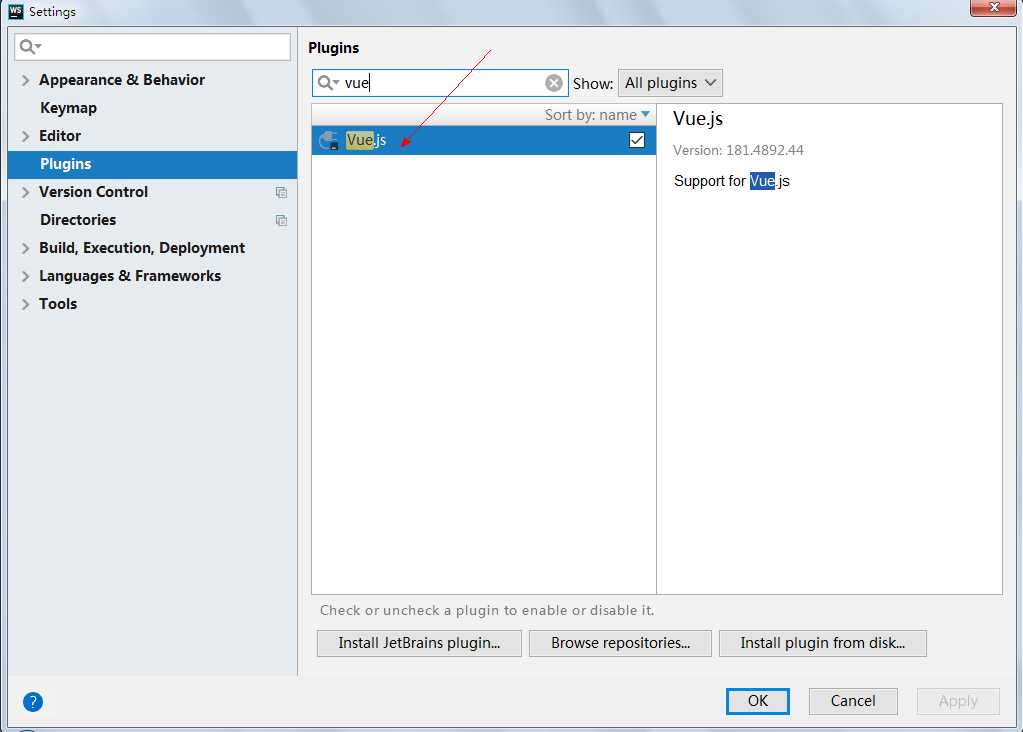Open Languages & Frameworks settings
Screen dimensions: 1023x732
coord(130,277)
